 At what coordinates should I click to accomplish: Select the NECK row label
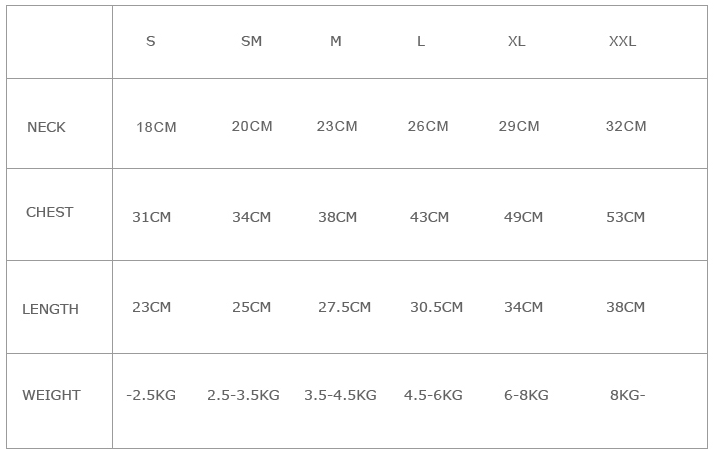pyautogui.click(x=46, y=127)
